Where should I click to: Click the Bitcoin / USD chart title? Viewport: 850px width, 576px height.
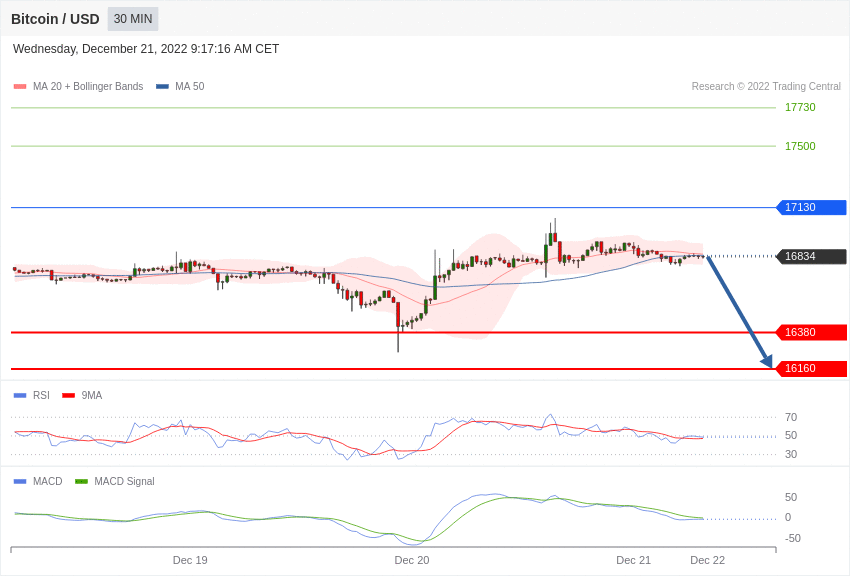pyautogui.click(x=55, y=19)
